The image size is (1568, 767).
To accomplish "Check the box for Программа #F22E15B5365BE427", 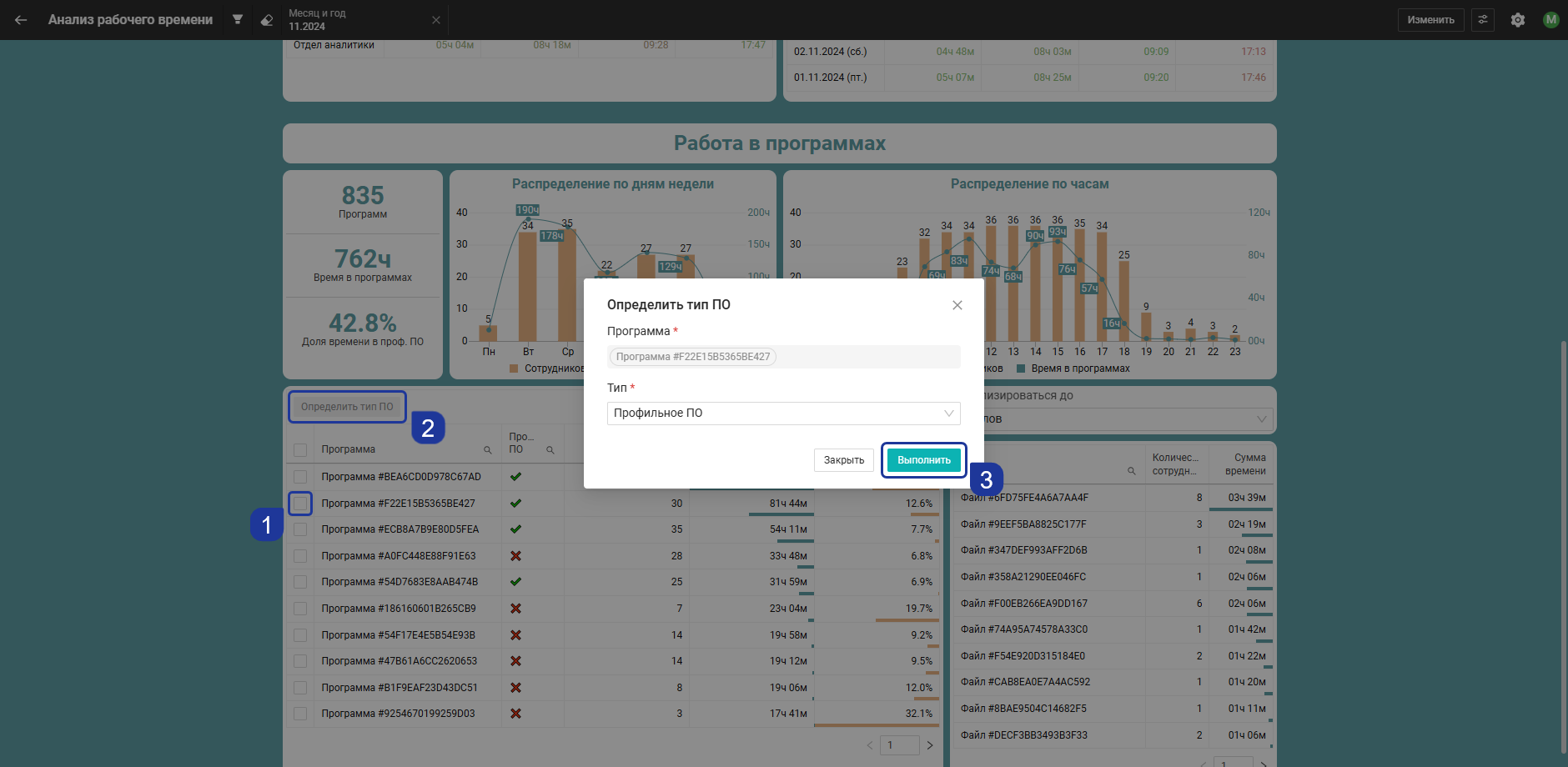I will pos(300,504).
